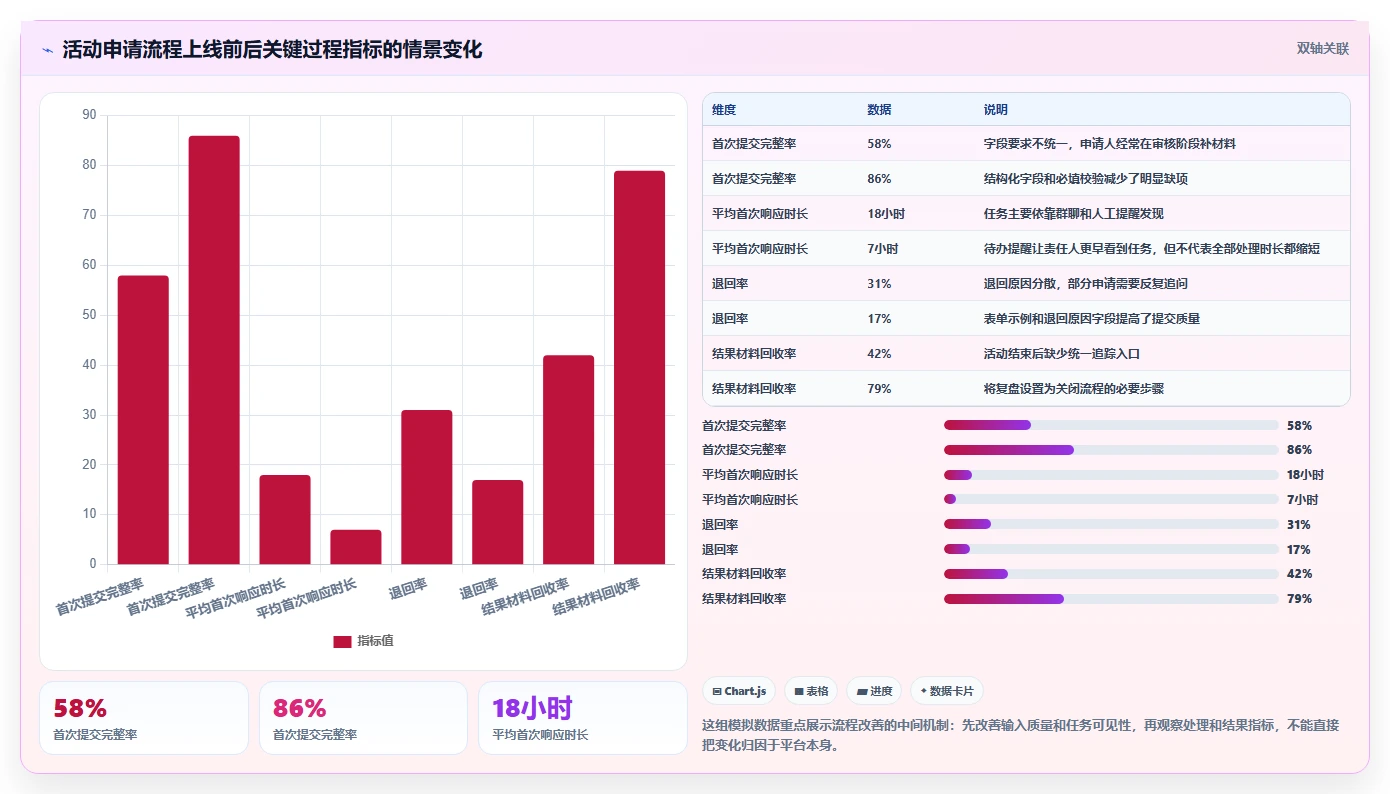
Task: Click the y-axis tick label 90
Action: coord(90,115)
